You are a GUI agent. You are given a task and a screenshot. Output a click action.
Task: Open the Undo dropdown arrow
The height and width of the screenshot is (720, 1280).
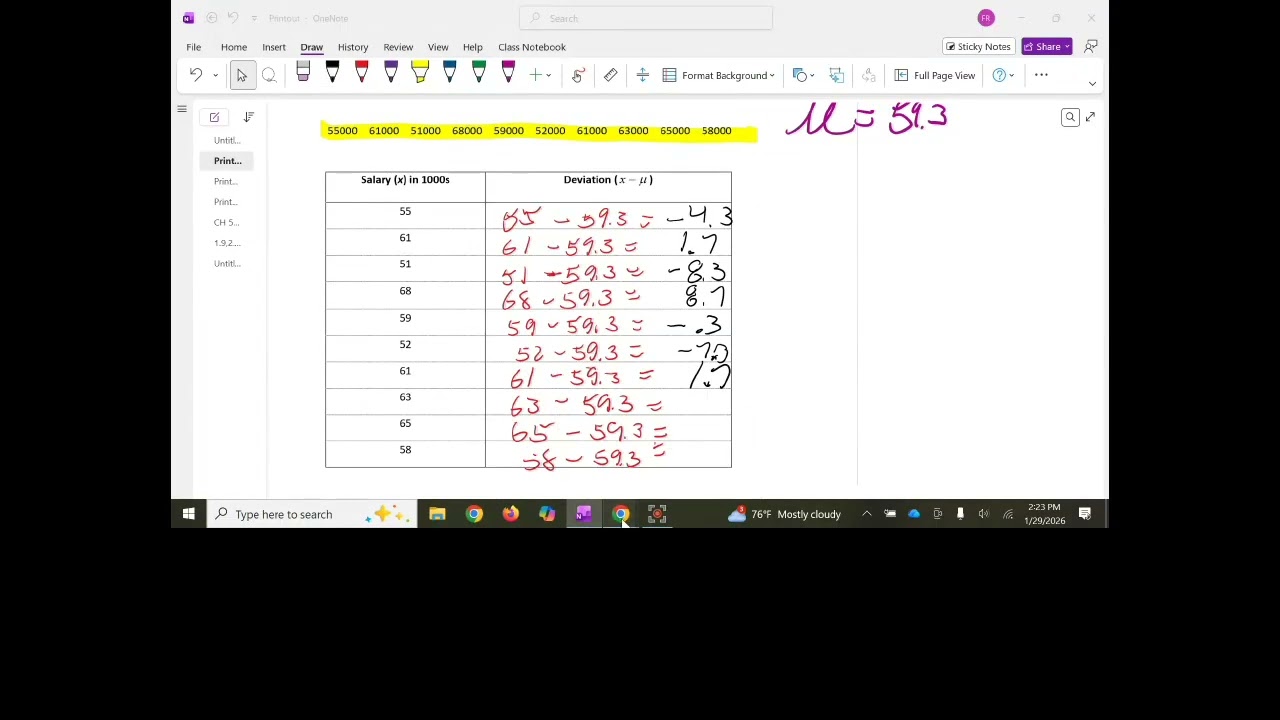click(215, 75)
